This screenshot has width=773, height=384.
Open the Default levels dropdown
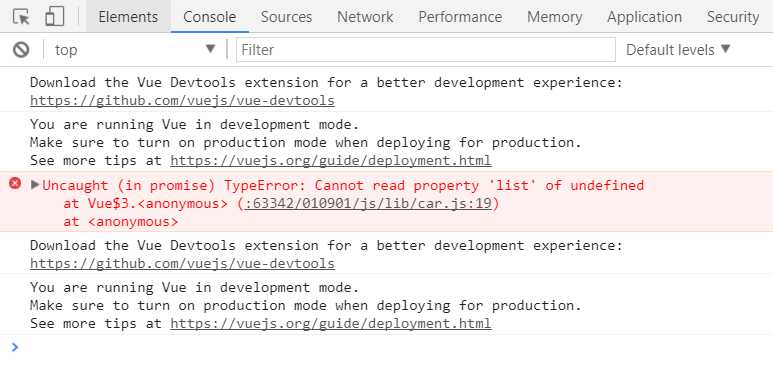678,50
